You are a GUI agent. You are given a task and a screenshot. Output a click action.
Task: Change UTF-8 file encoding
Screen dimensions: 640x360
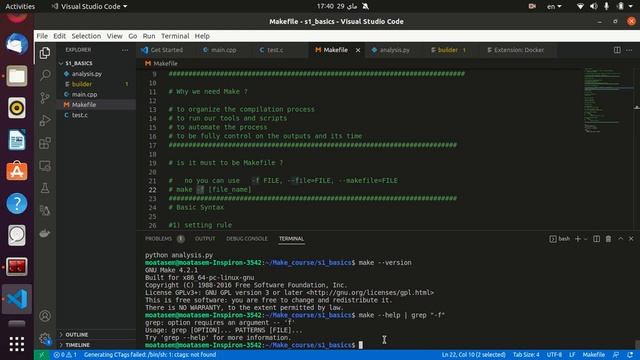554,355
